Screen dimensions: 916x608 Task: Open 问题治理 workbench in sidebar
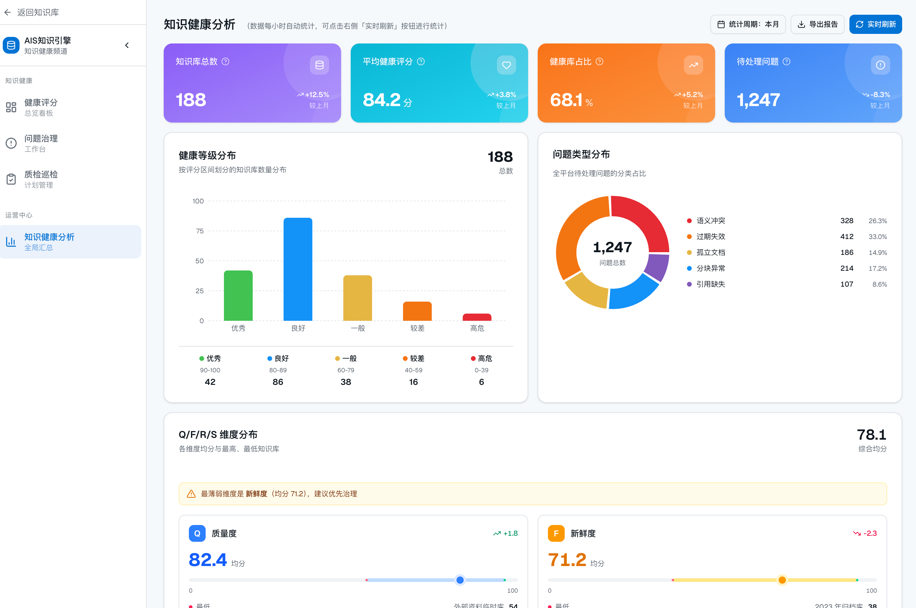70,143
